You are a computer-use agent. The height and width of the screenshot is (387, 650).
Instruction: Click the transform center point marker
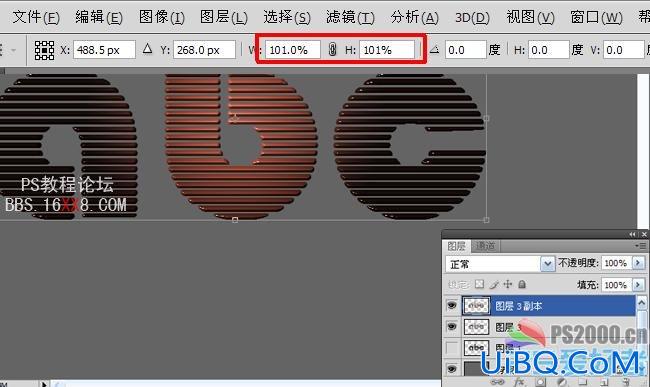click(235, 119)
